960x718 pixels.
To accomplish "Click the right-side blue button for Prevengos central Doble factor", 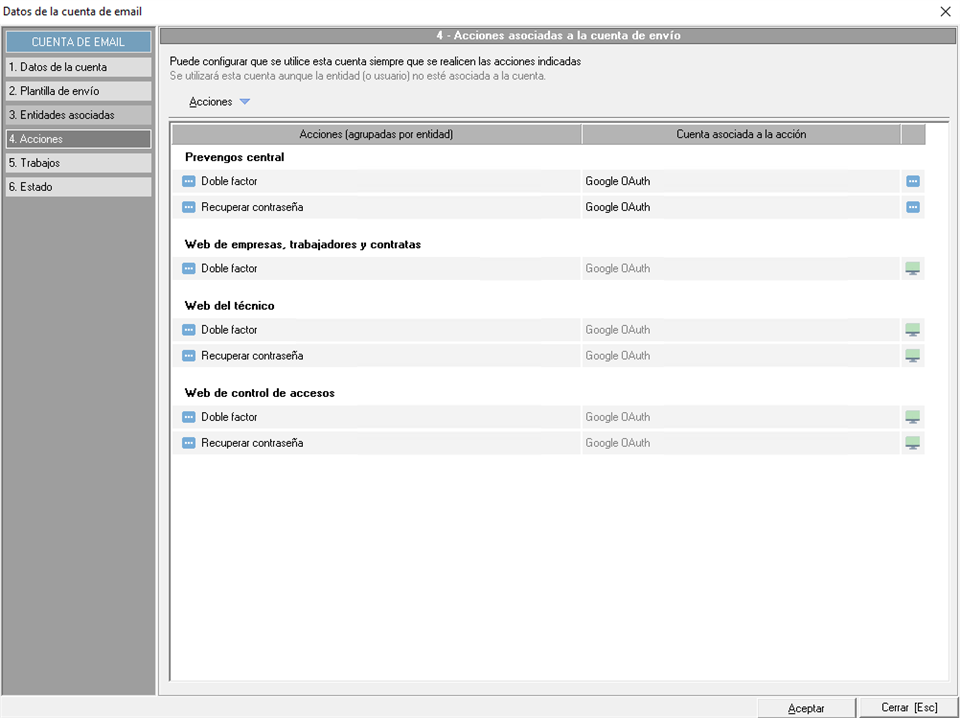I will pyautogui.click(x=912, y=182).
